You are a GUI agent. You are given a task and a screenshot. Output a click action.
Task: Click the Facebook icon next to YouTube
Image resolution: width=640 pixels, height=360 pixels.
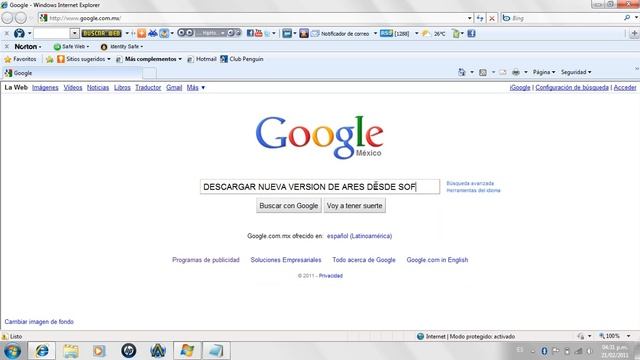click(250, 33)
